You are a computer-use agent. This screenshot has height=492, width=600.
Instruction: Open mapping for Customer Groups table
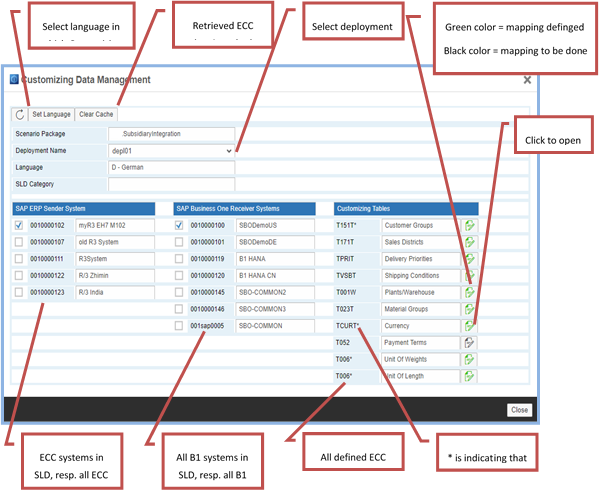470,226
